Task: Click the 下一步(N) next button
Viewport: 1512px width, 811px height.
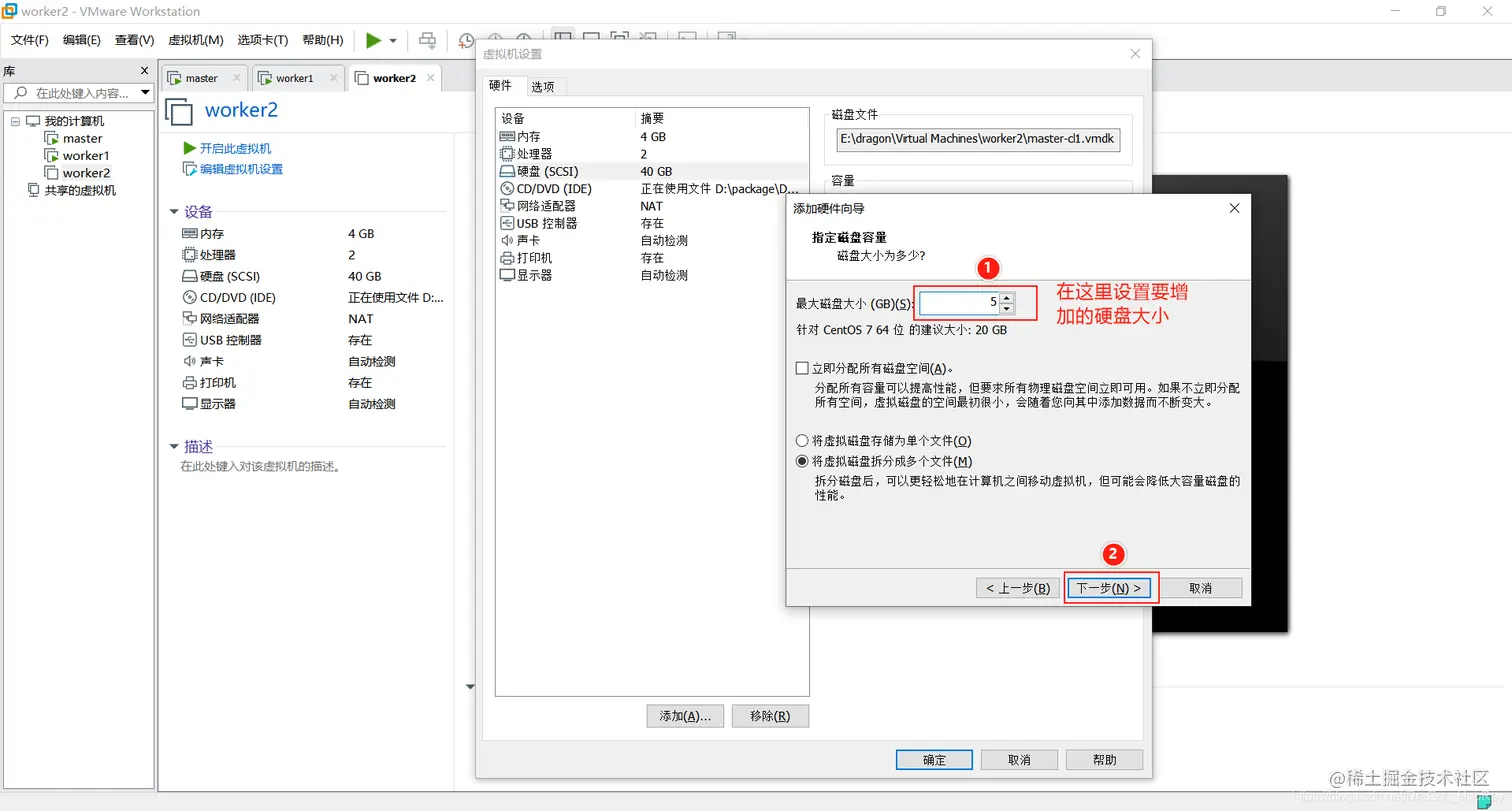Action: (1110, 588)
